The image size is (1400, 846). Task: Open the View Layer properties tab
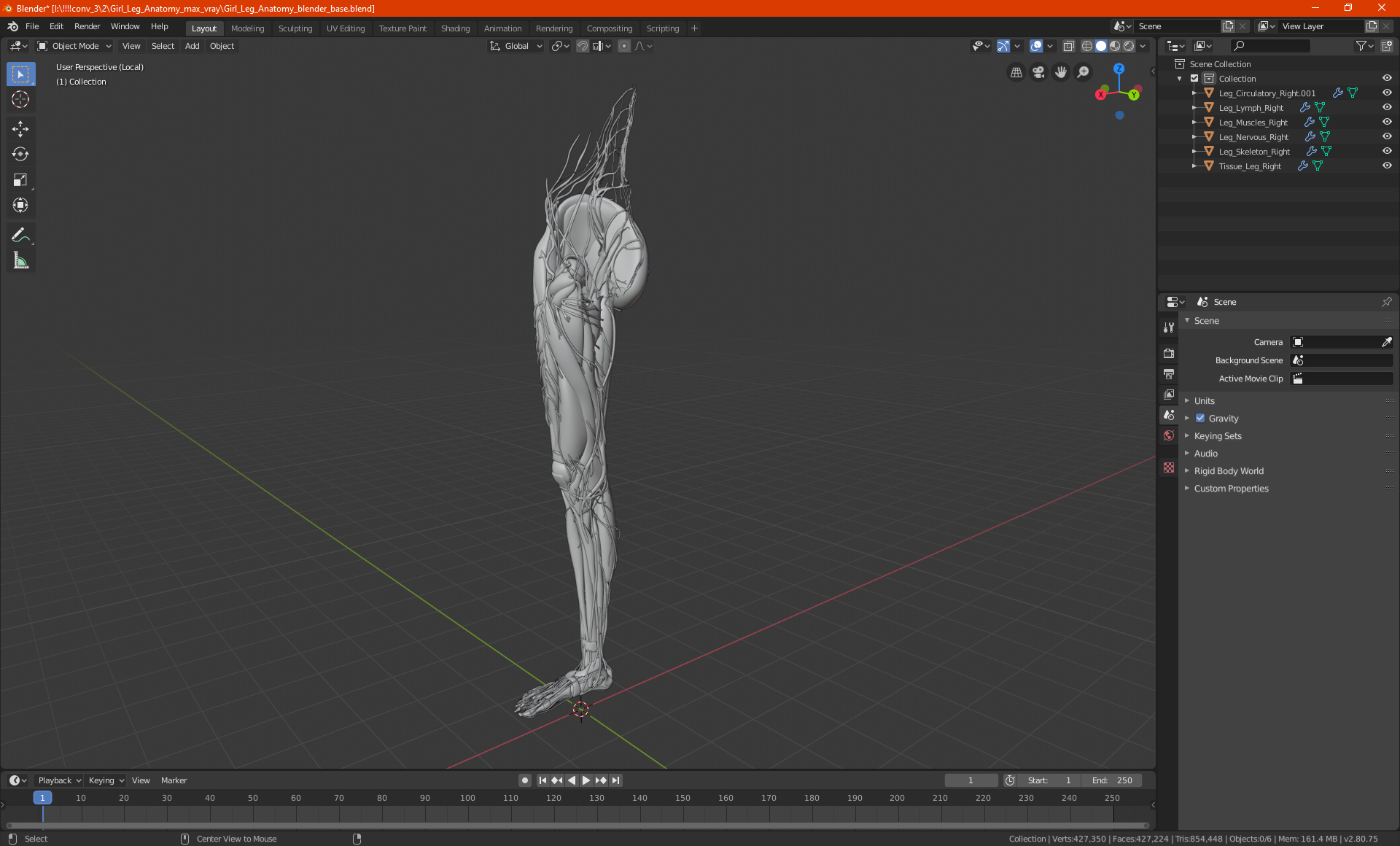coord(1169,395)
